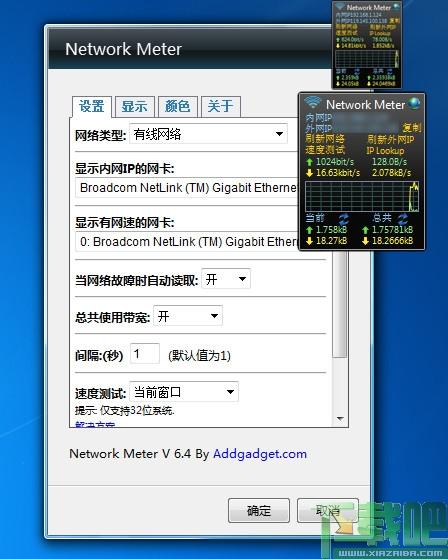Viewport: 448px width, 559px height.
Task: Click 复制 in the gadget
Action: [x=412, y=128]
